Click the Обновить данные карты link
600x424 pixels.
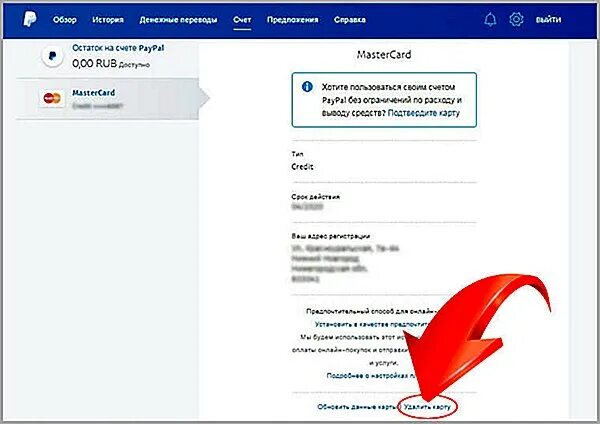(357, 407)
